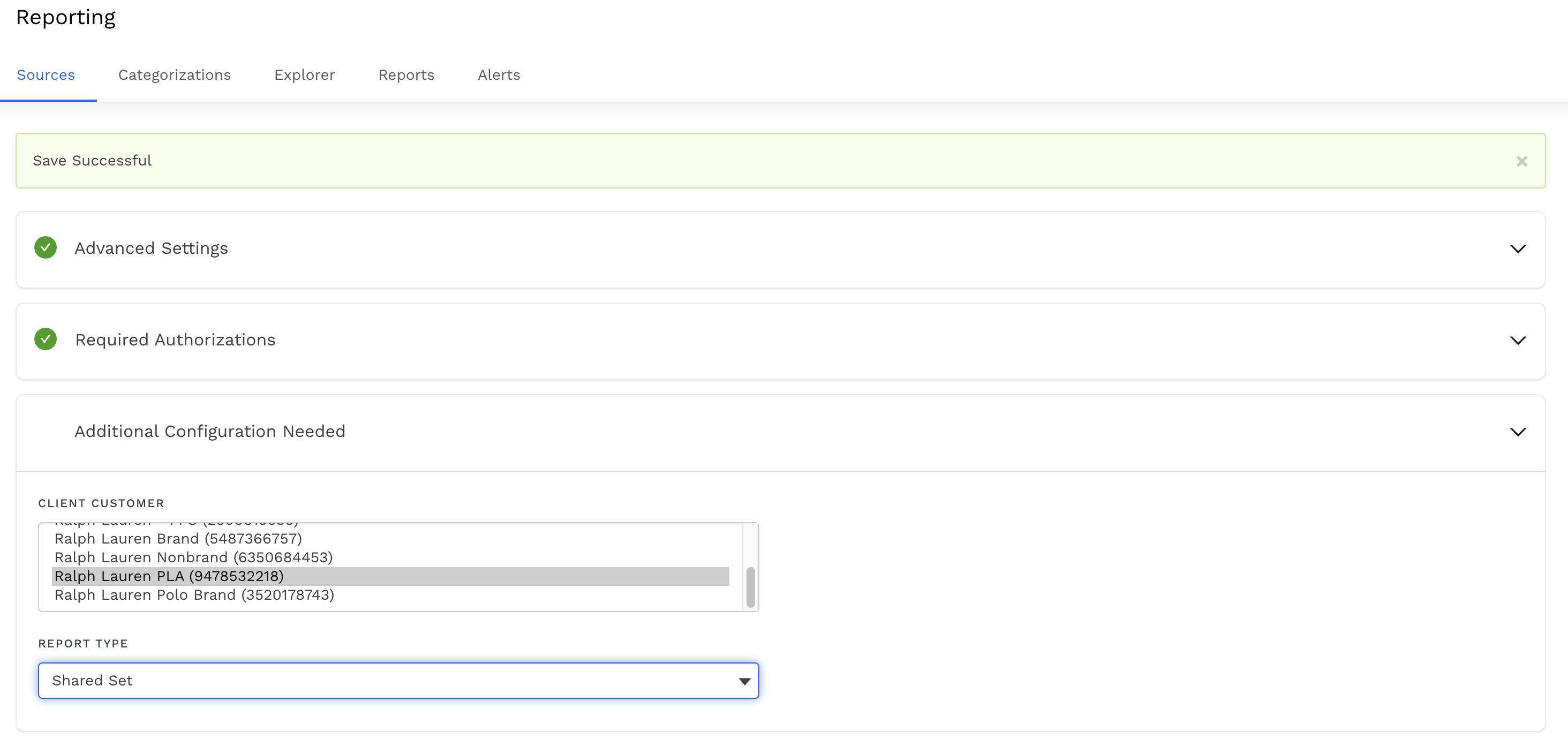Expand the Required Authorizations section
The width and height of the screenshot is (1568, 739).
(x=1518, y=340)
